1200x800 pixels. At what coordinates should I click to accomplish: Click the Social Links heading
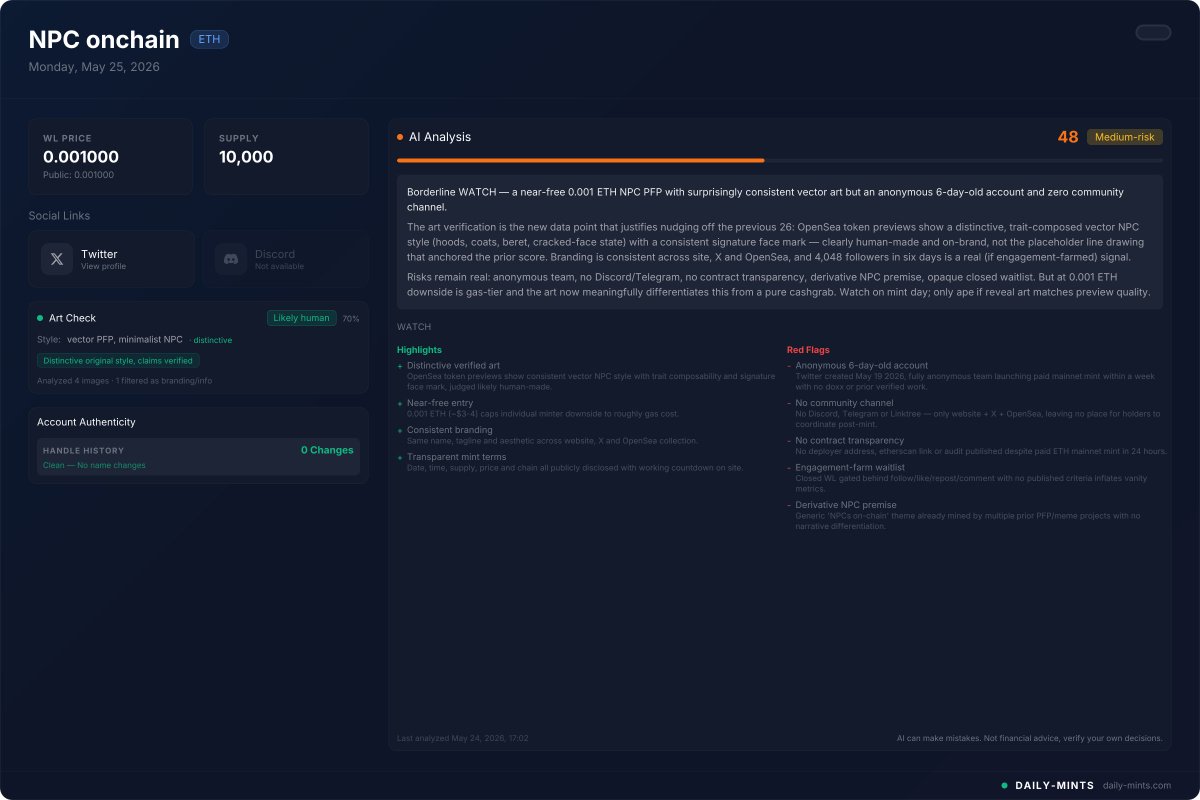click(59, 215)
